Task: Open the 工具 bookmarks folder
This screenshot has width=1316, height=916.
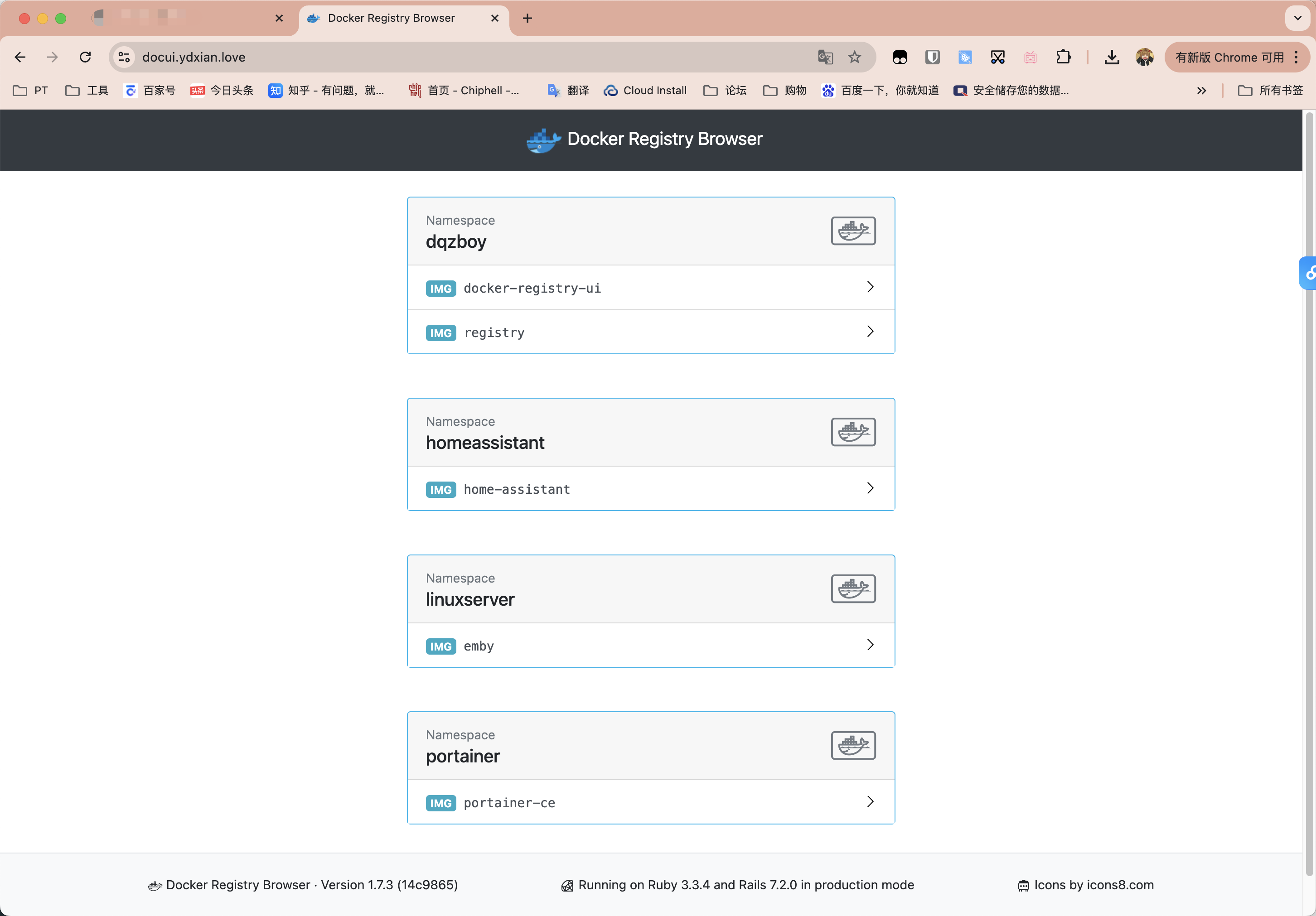Action: [87, 91]
